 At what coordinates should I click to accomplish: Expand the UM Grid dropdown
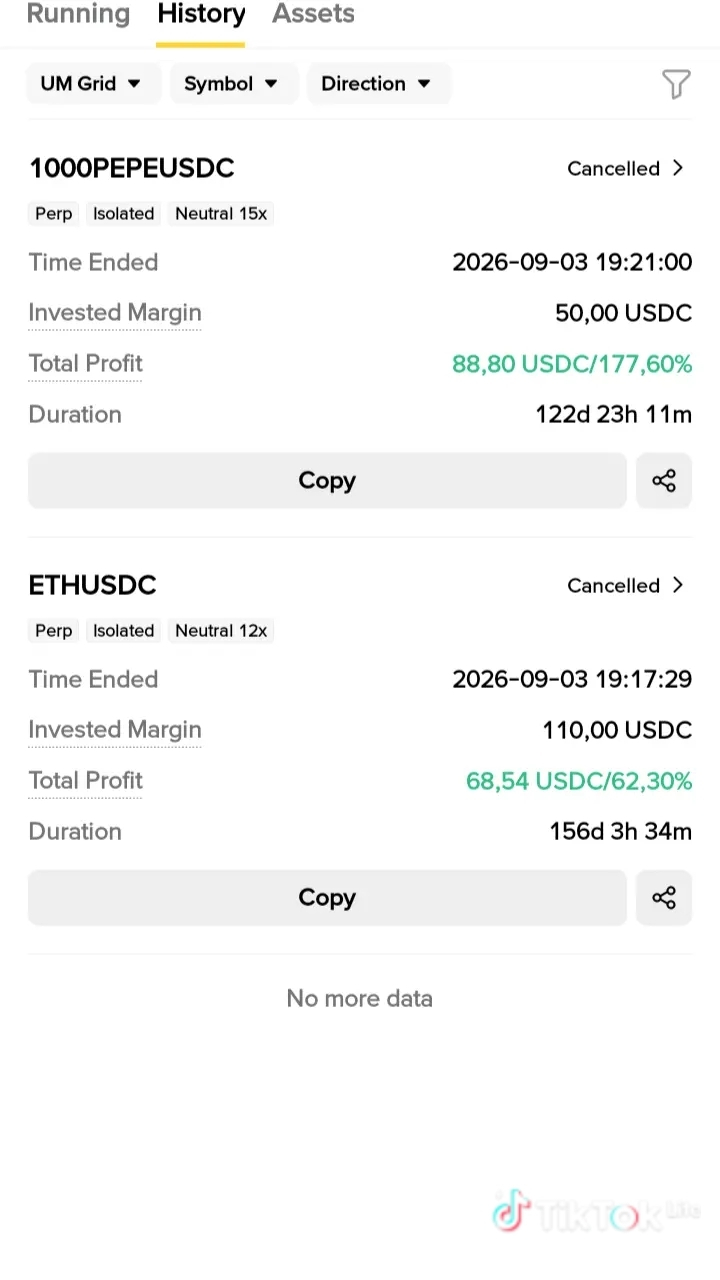pos(93,84)
